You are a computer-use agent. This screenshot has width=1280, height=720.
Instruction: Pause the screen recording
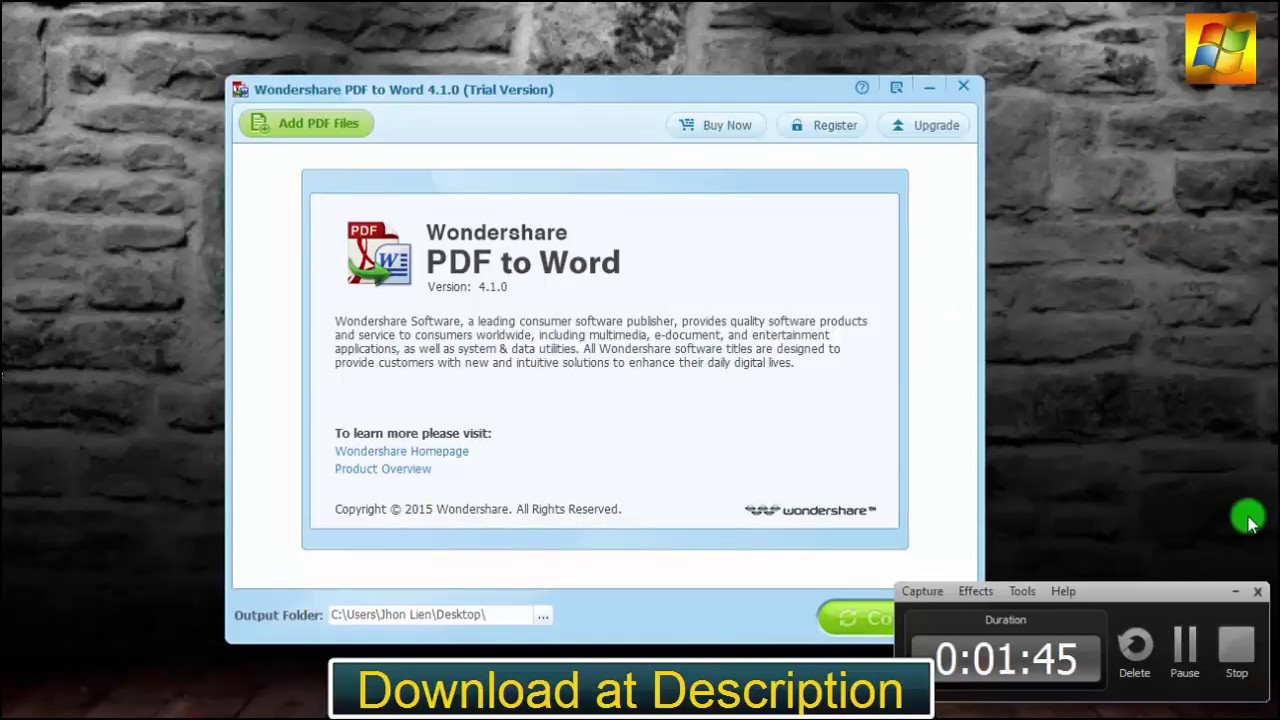(x=1185, y=653)
